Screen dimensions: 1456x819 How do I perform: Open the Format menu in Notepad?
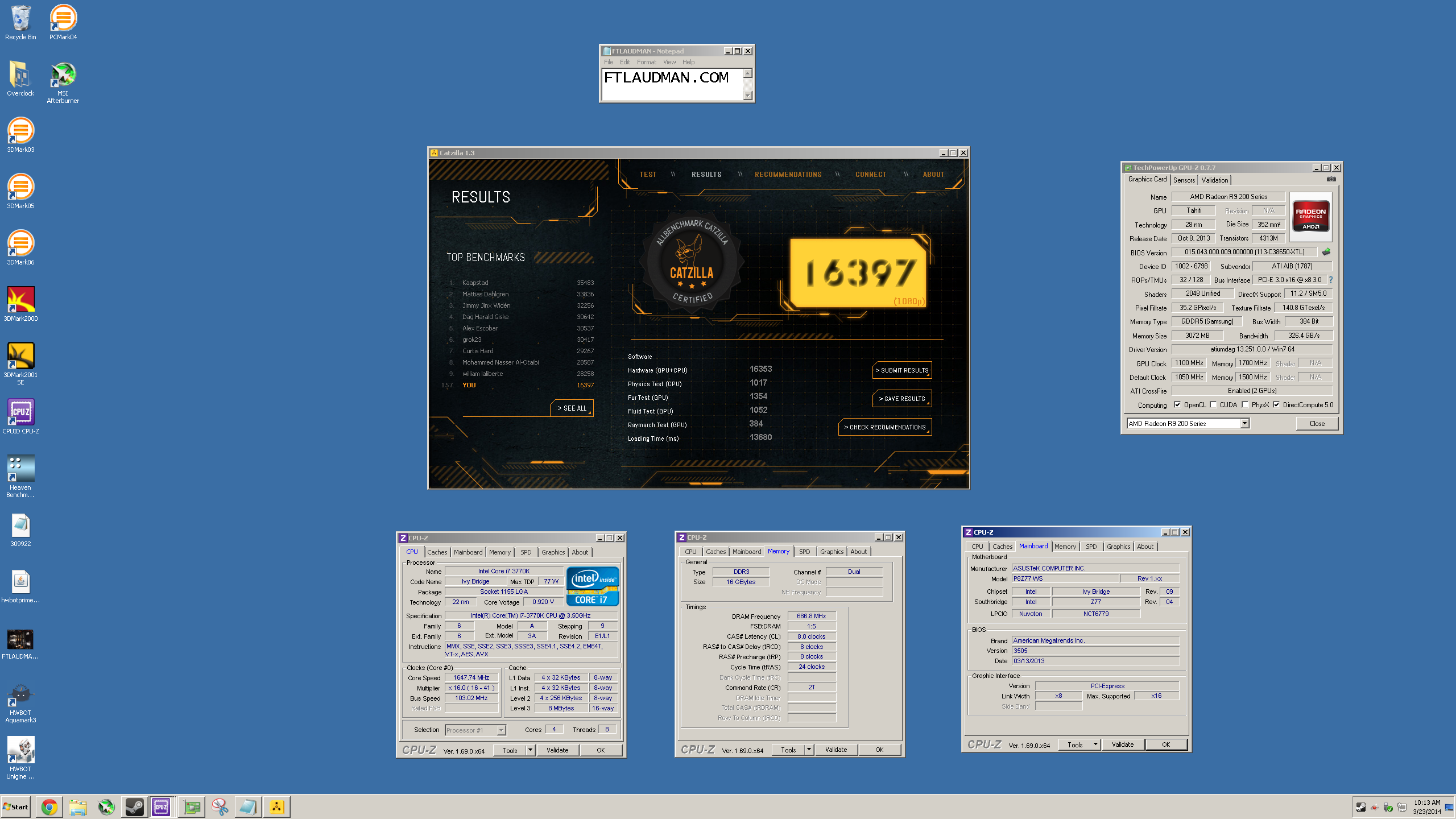(647, 62)
